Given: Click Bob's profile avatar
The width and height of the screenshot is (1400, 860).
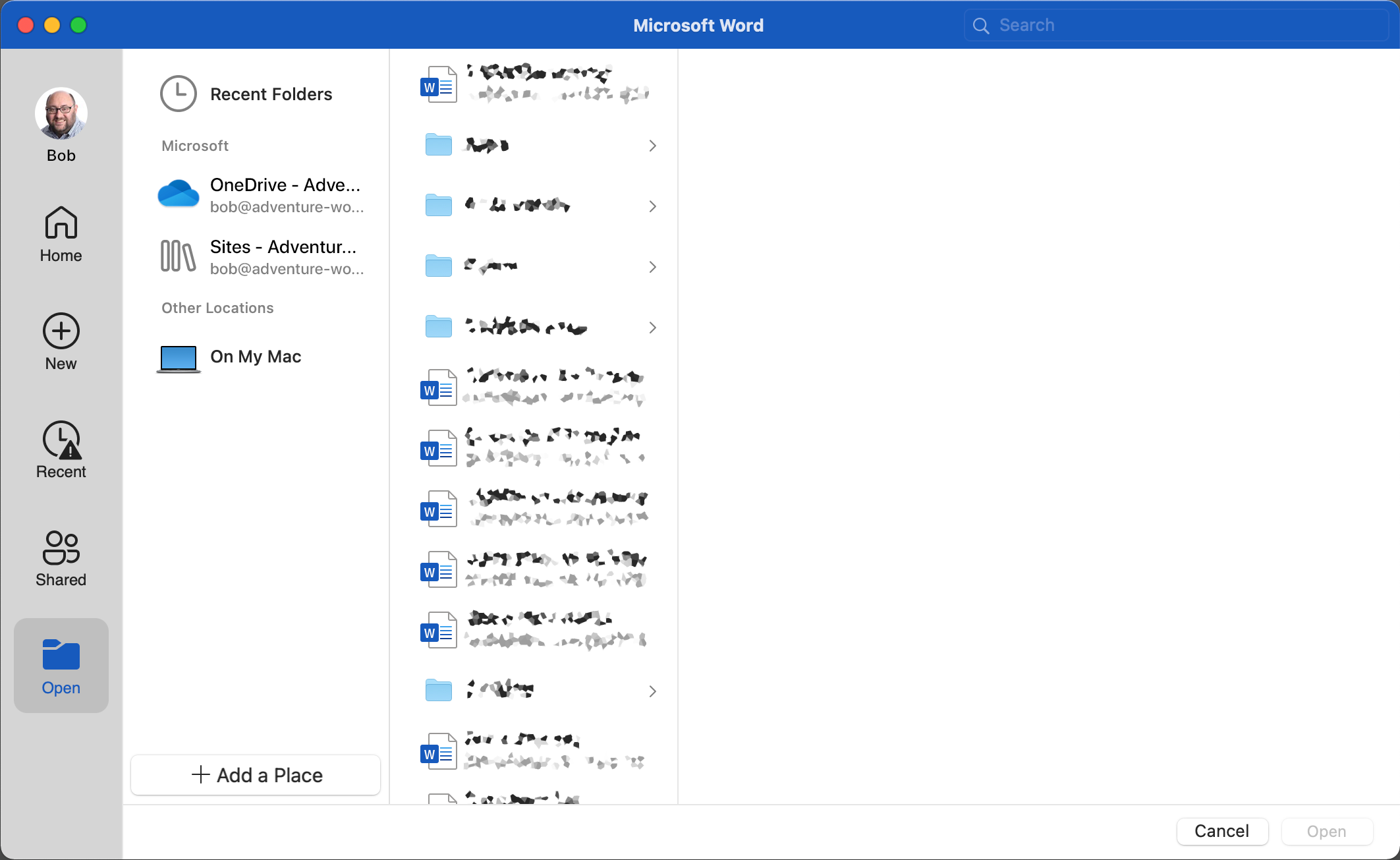Looking at the screenshot, I should pyautogui.click(x=61, y=114).
